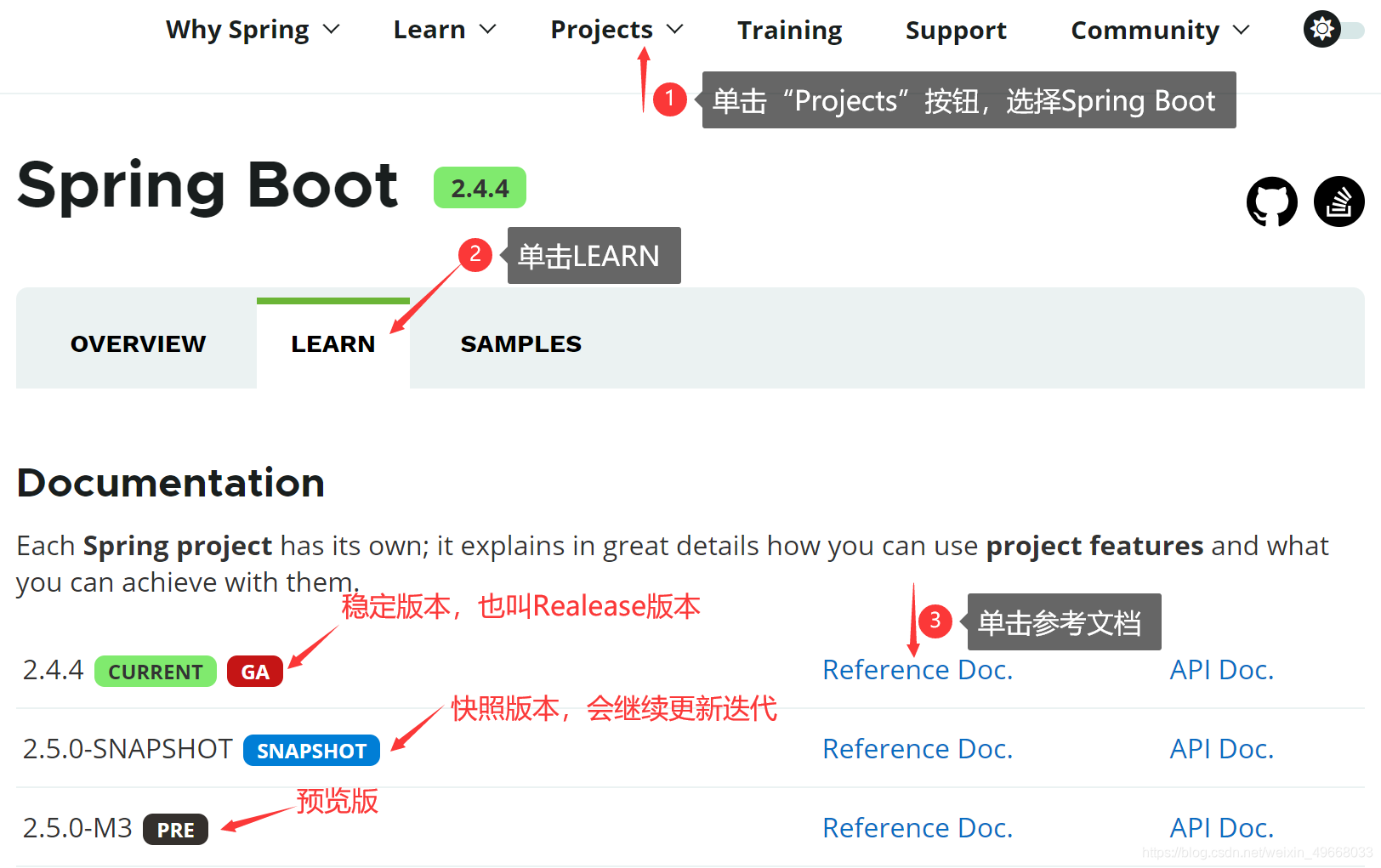
Task: Open Reference Doc. for 2.5.0-M3
Action: click(x=918, y=828)
